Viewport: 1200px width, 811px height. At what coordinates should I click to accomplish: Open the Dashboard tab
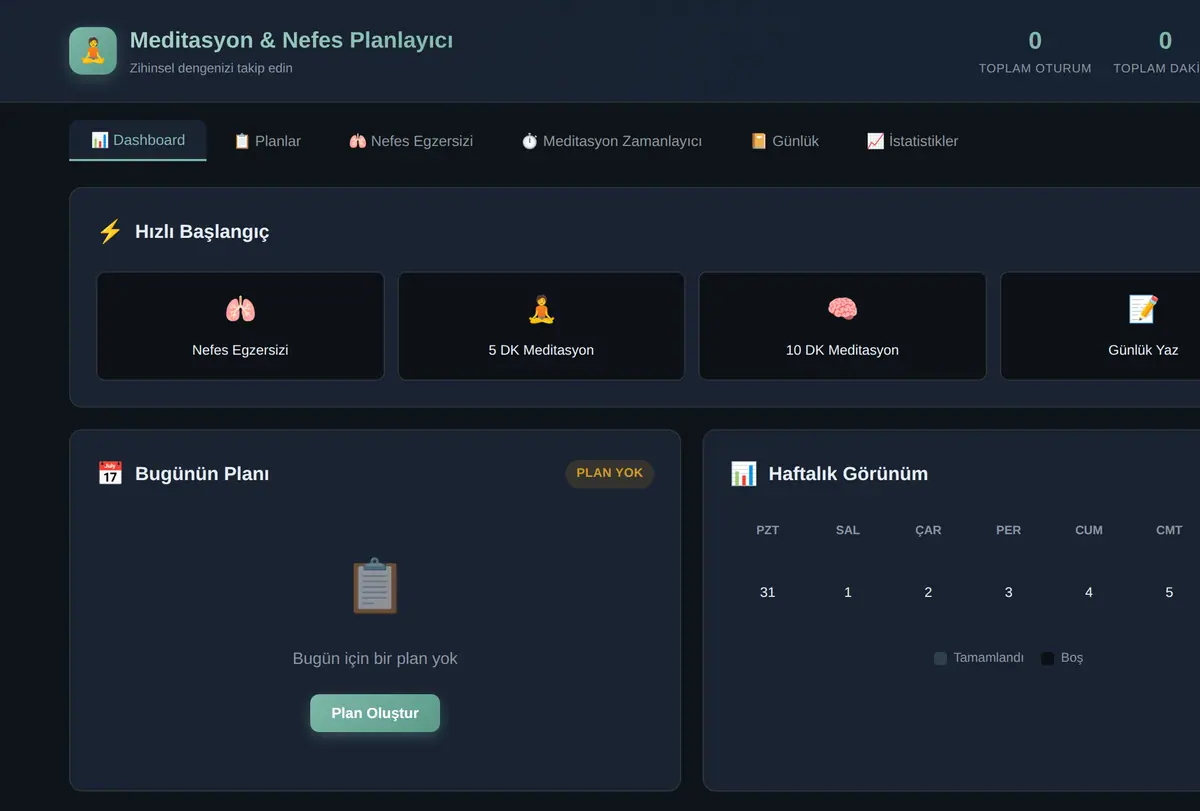(138, 140)
